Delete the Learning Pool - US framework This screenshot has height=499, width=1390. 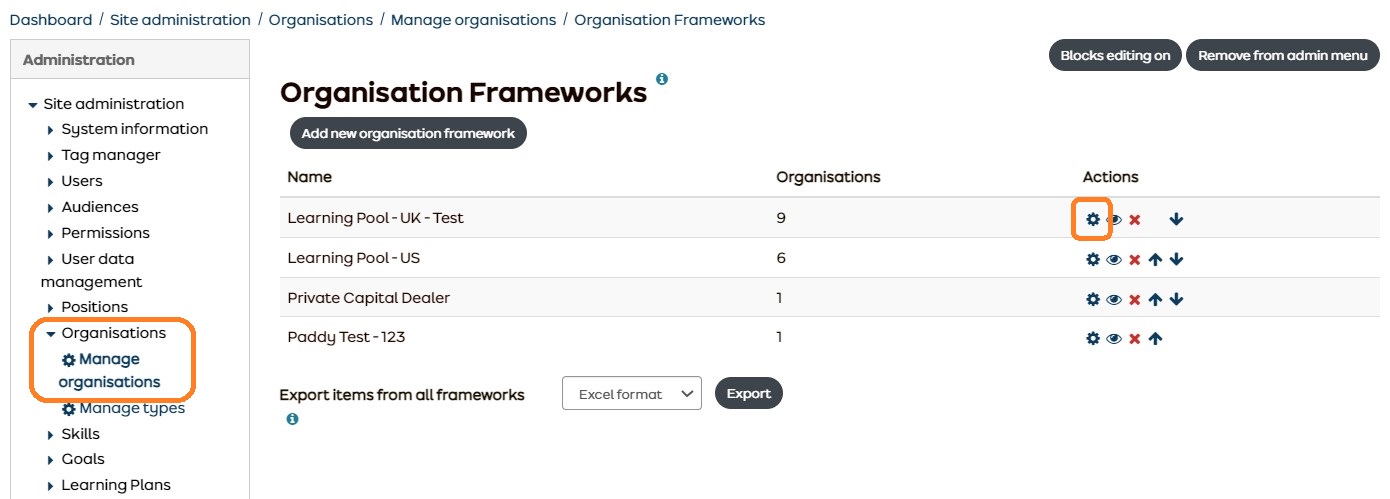[1135, 259]
